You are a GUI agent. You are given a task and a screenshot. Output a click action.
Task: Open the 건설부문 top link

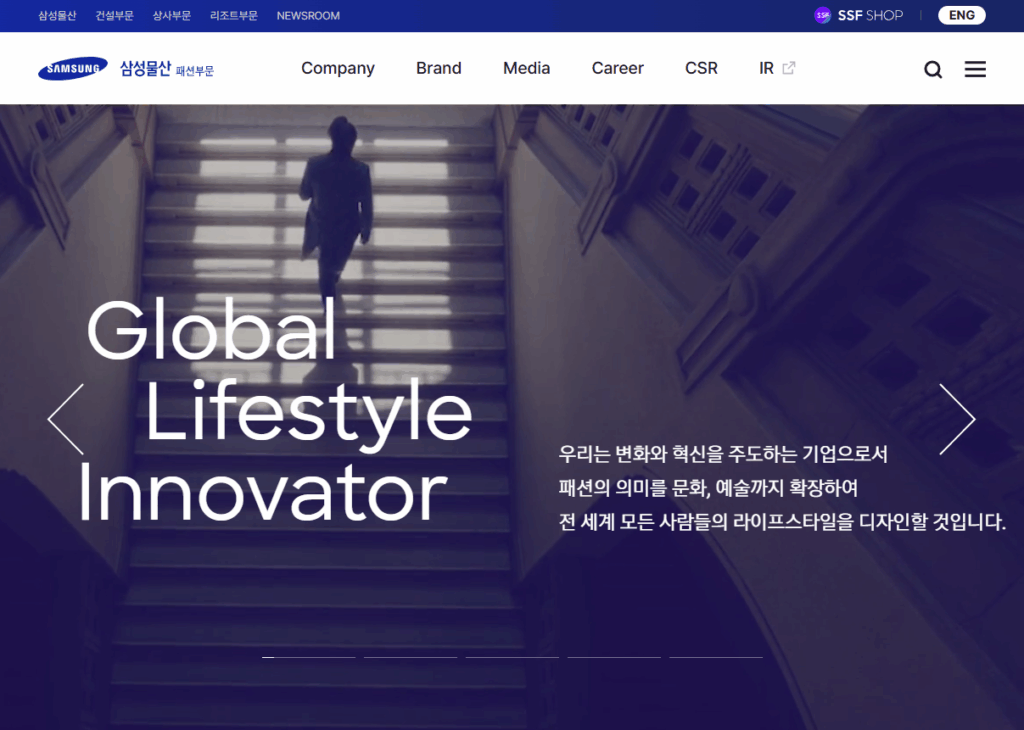coord(114,16)
